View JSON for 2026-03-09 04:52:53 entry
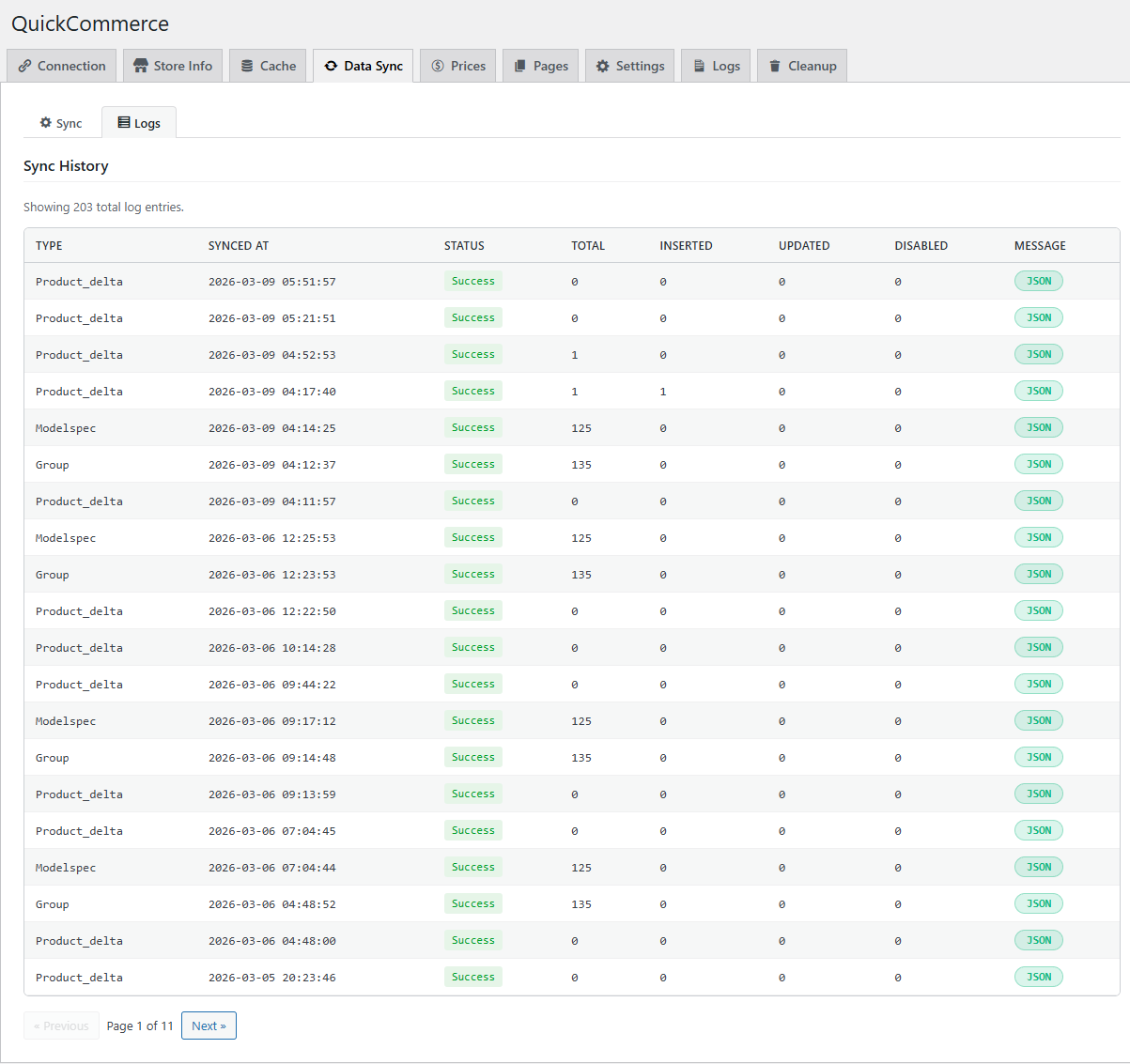1130x1064 pixels. (1039, 354)
